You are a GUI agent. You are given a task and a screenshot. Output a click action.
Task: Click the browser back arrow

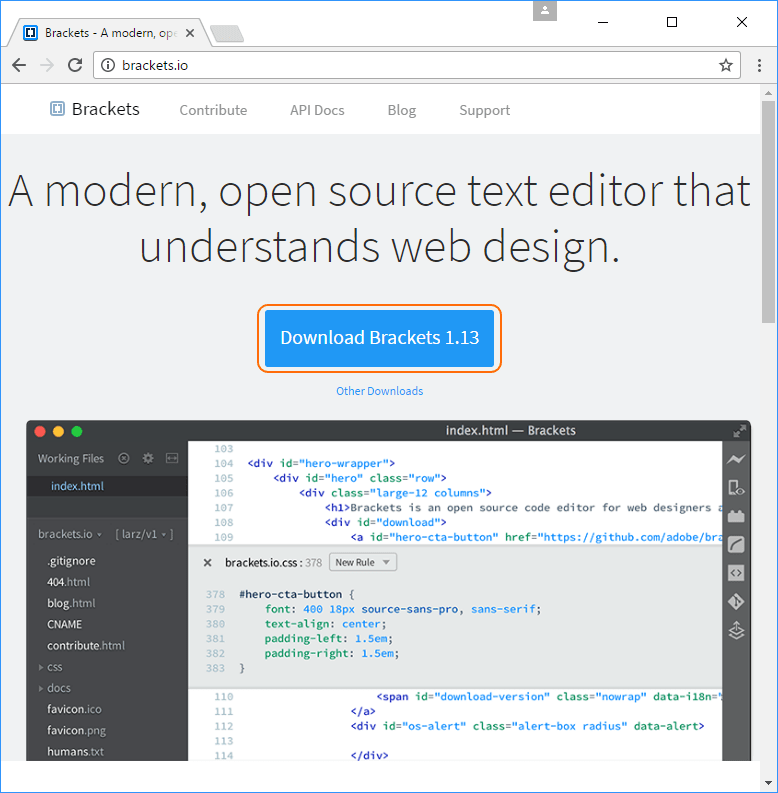19,65
